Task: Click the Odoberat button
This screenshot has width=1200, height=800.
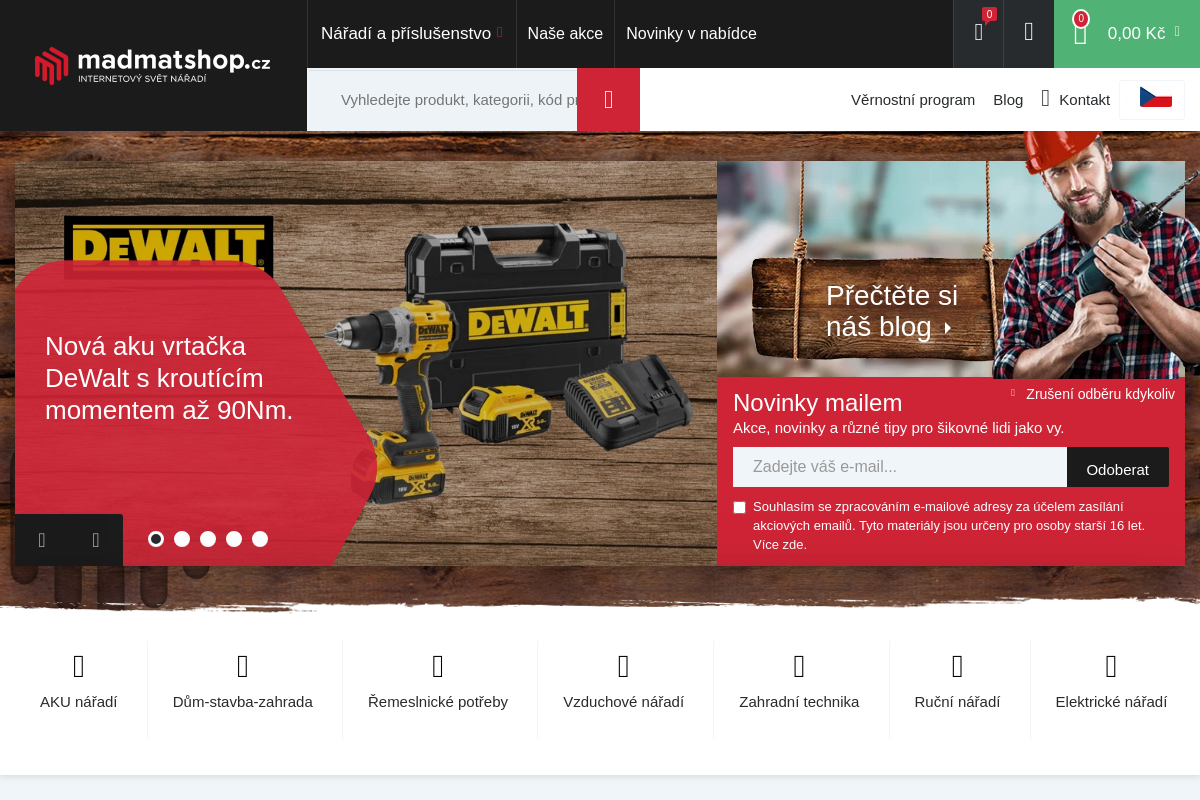Action: (1118, 468)
